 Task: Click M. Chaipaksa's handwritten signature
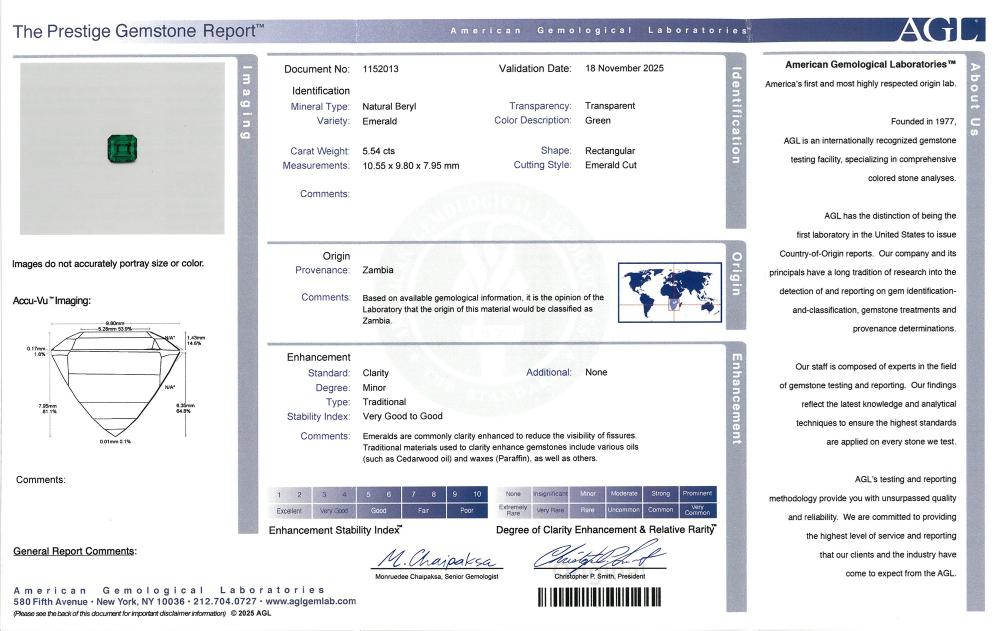click(436, 559)
